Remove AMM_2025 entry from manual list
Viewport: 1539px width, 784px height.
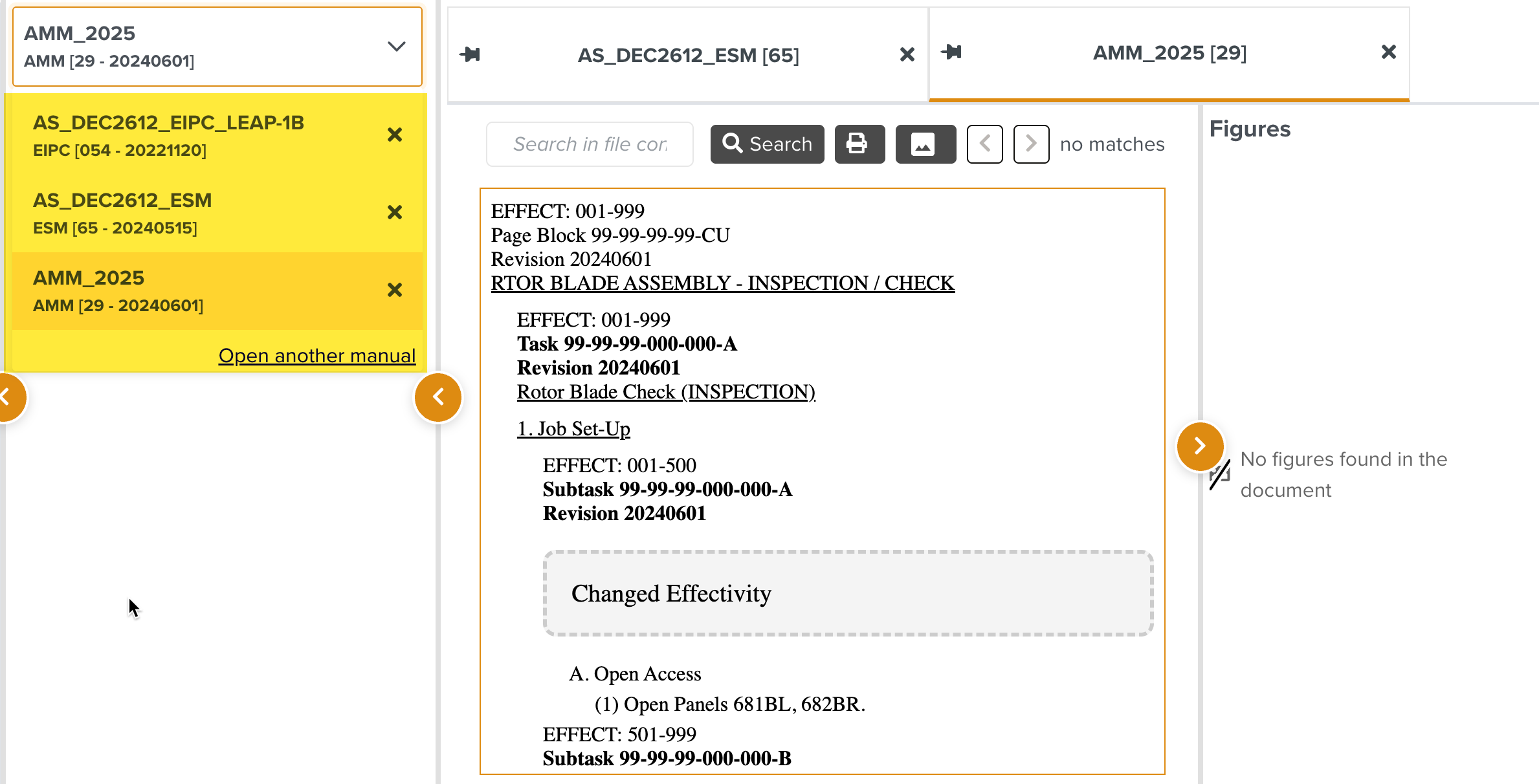click(x=394, y=290)
